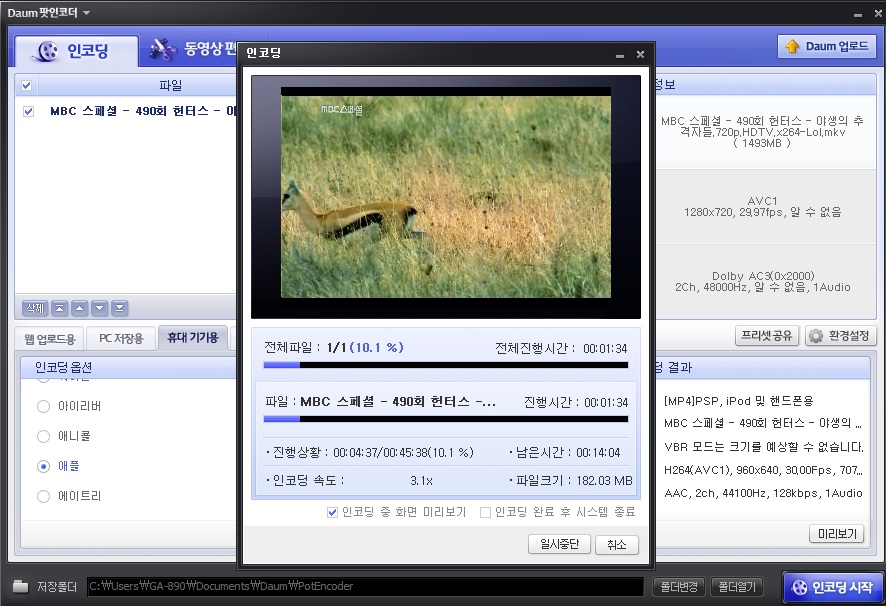The height and width of the screenshot is (606, 886).
Task: Open the PC 저장용 tab
Action: [x=121, y=339]
